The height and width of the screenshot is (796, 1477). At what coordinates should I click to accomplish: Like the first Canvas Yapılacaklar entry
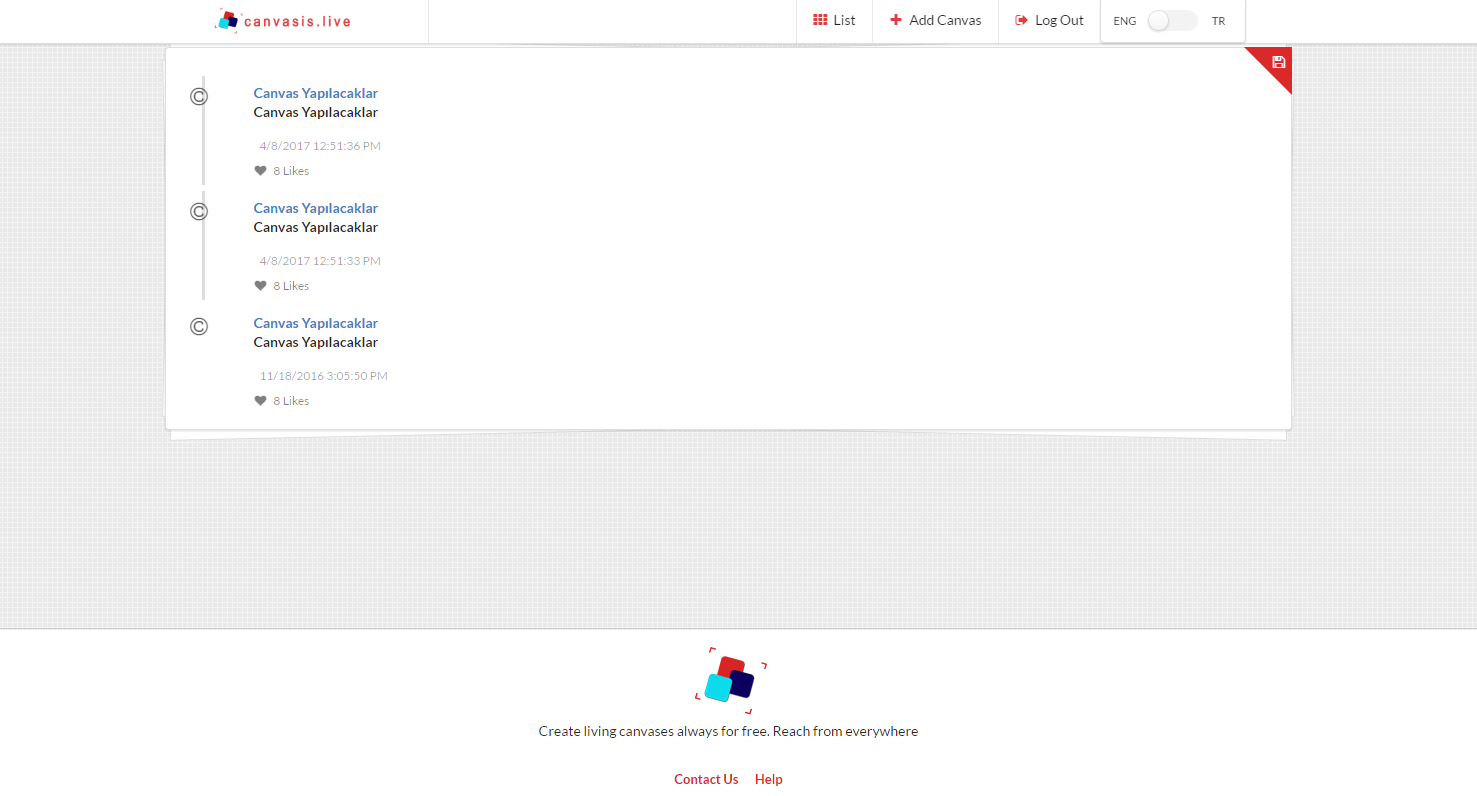click(x=260, y=170)
